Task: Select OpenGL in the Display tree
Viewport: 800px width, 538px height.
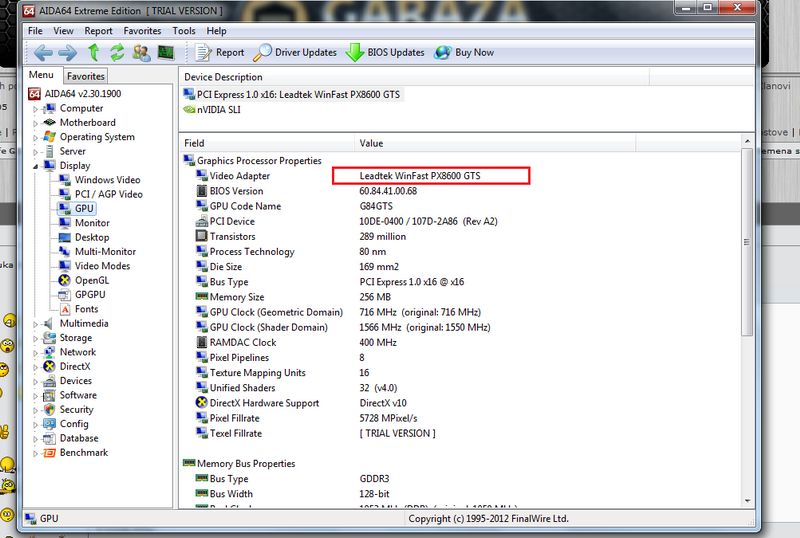Action: [93, 280]
